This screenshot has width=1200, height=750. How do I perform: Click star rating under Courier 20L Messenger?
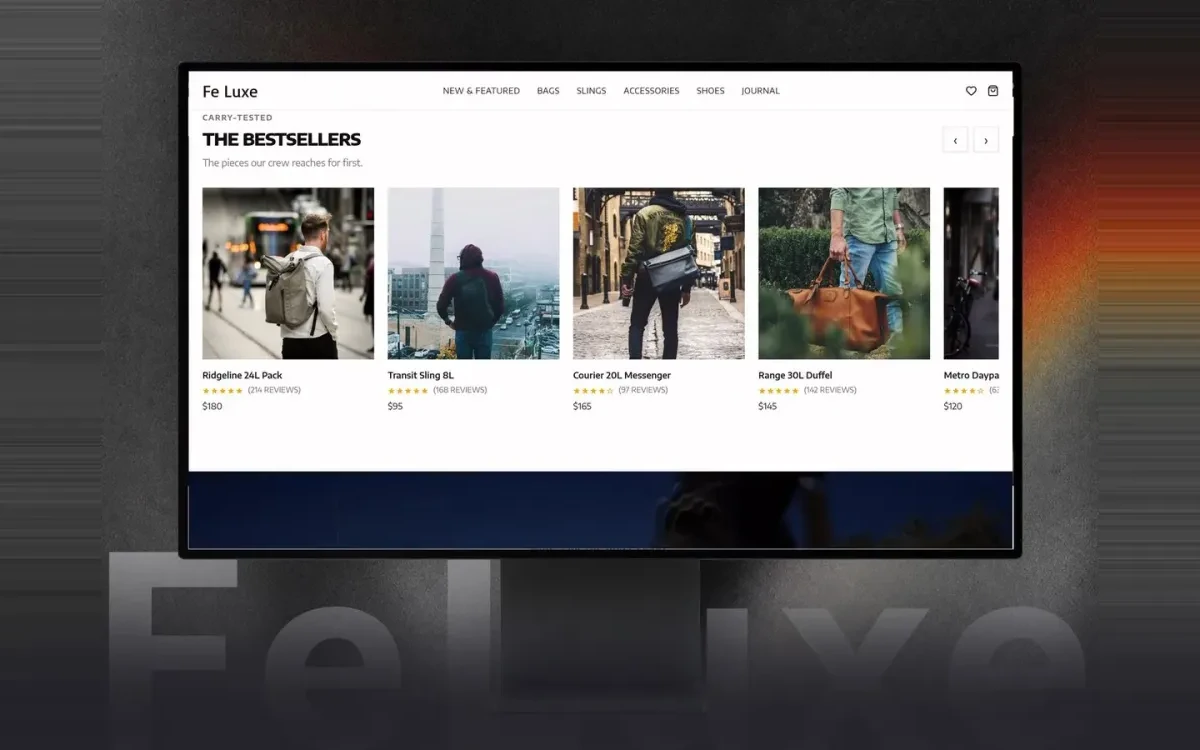click(x=593, y=391)
